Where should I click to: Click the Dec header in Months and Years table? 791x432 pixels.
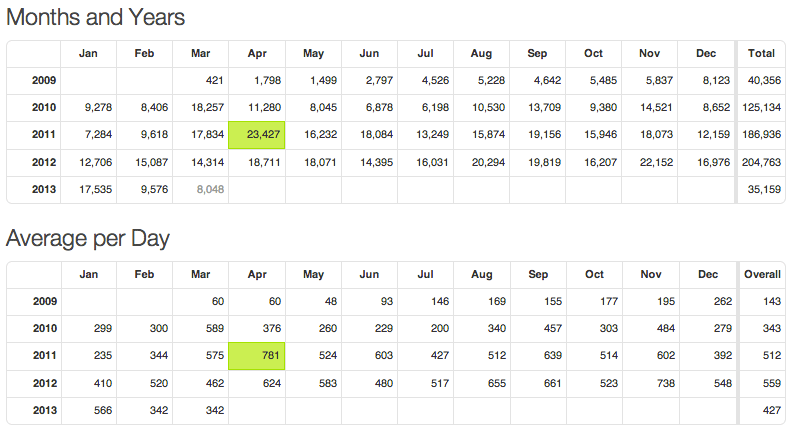pos(708,53)
